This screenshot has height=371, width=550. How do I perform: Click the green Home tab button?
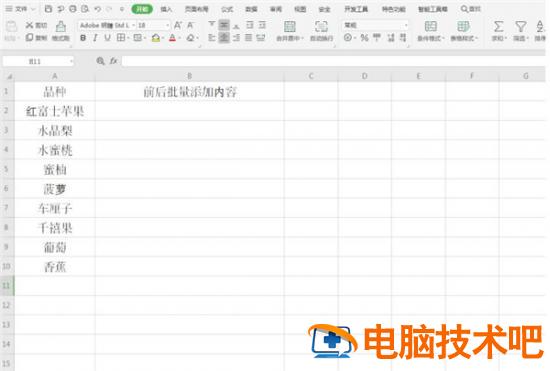pyautogui.click(x=142, y=9)
